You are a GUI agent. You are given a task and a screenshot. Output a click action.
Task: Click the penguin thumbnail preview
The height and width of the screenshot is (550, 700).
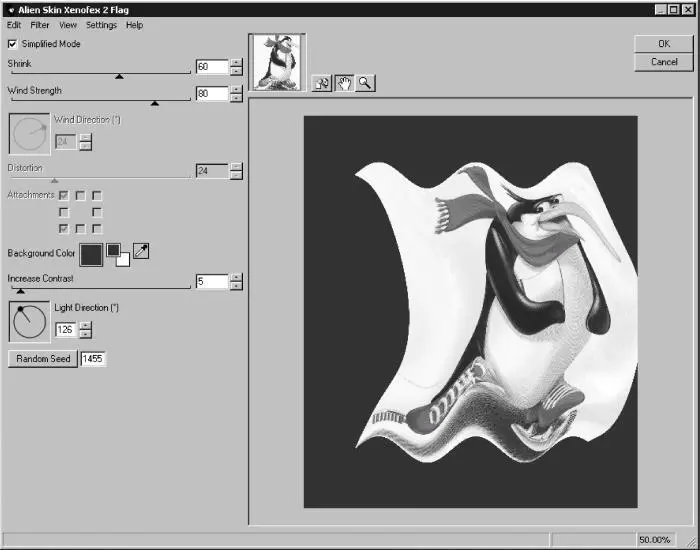[277, 62]
